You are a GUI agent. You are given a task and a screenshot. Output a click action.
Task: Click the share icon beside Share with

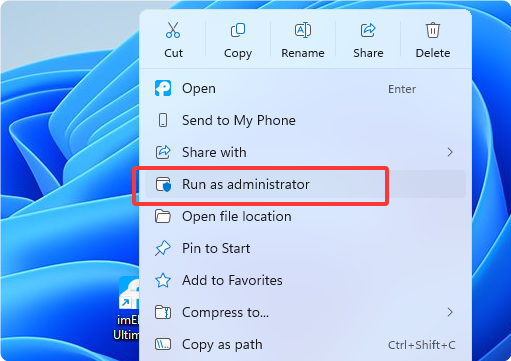pyautogui.click(x=163, y=152)
